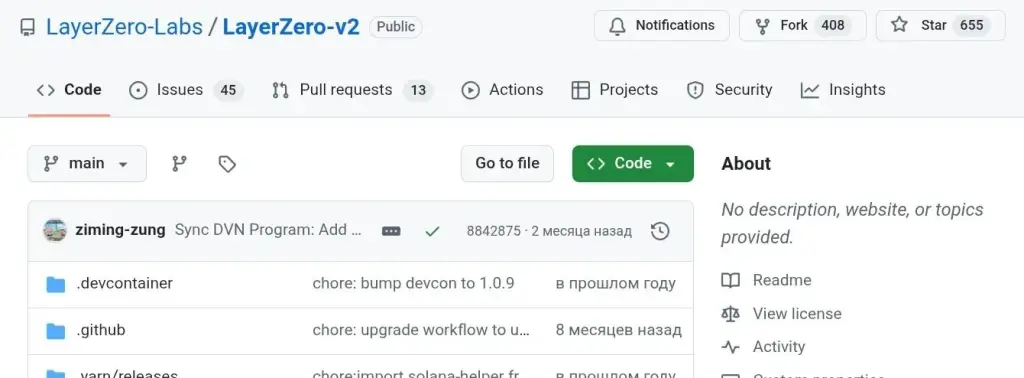
Task: Click the .devcontainer folder icon
Action: point(56,285)
